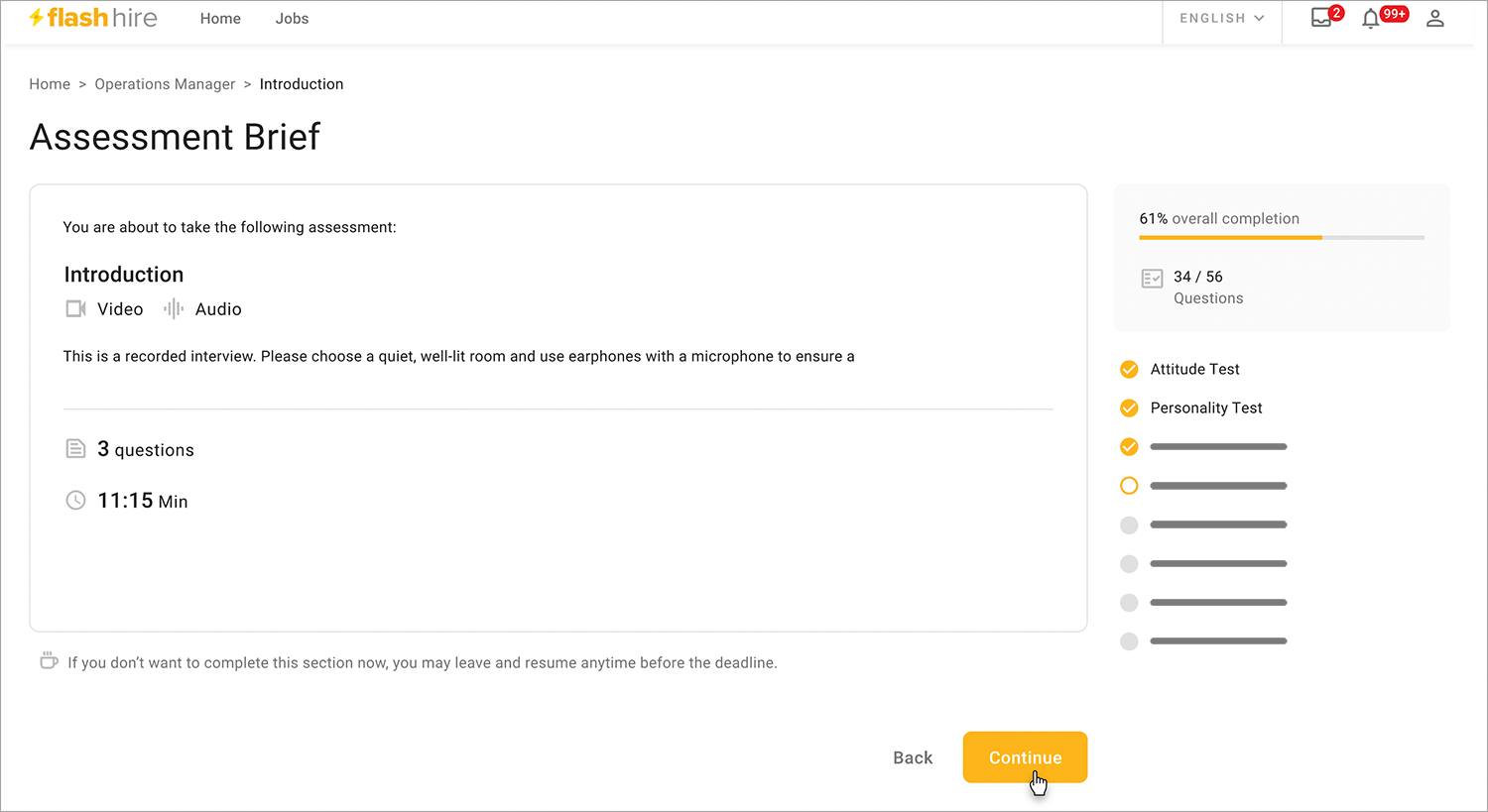Image resolution: width=1488 pixels, height=812 pixels.
Task: Click the video camera icon
Action: pyautogui.click(x=75, y=309)
